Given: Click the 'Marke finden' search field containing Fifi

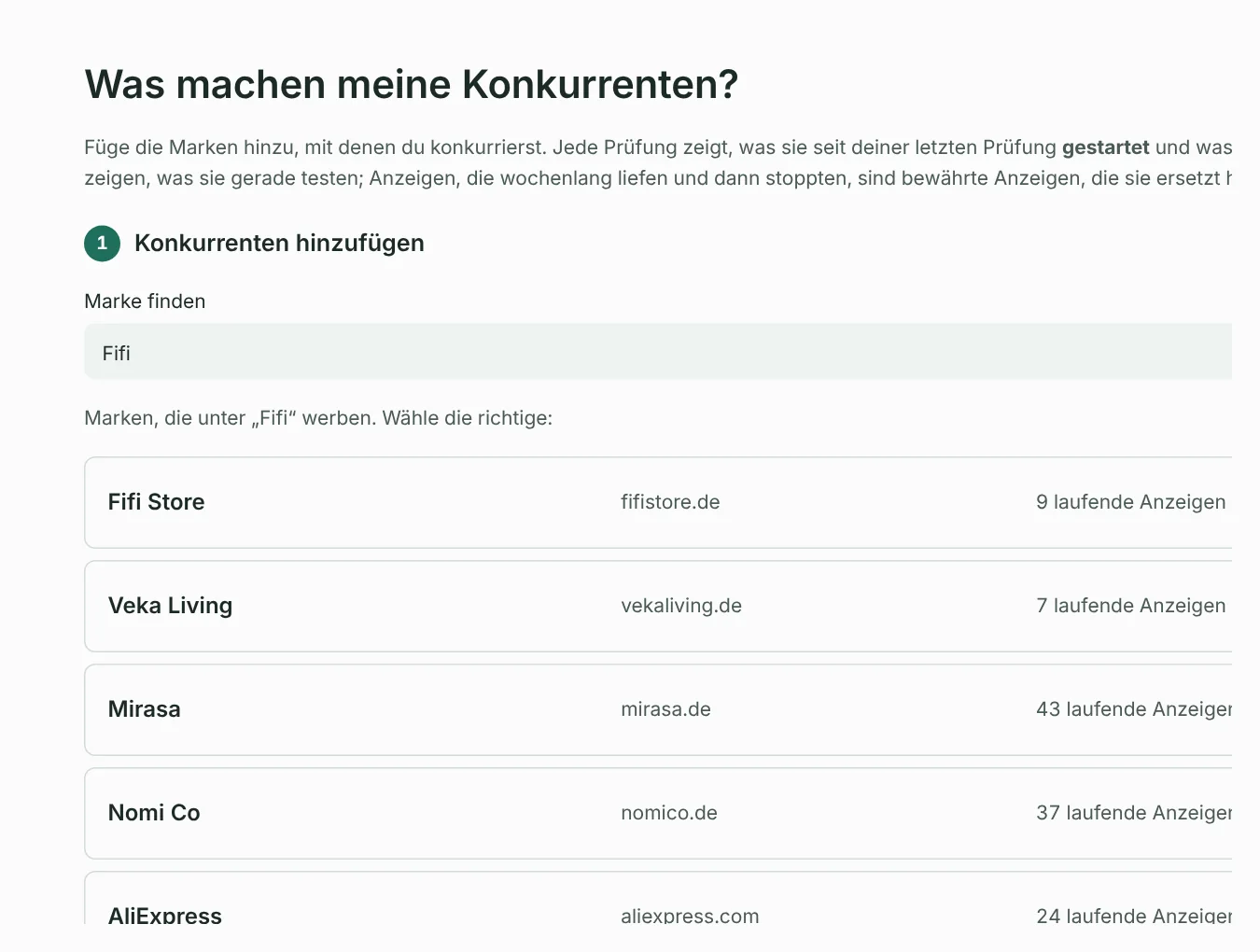Looking at the screenshot, I should 658,352.
